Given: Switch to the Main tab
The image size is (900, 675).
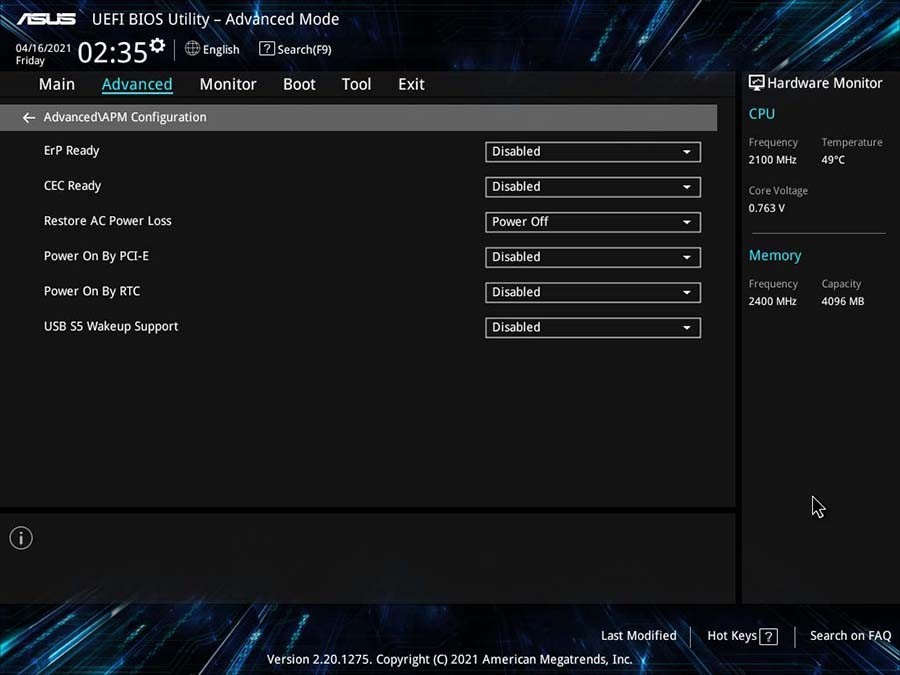Looking at the screenshot, I should [x=57, y=84].
